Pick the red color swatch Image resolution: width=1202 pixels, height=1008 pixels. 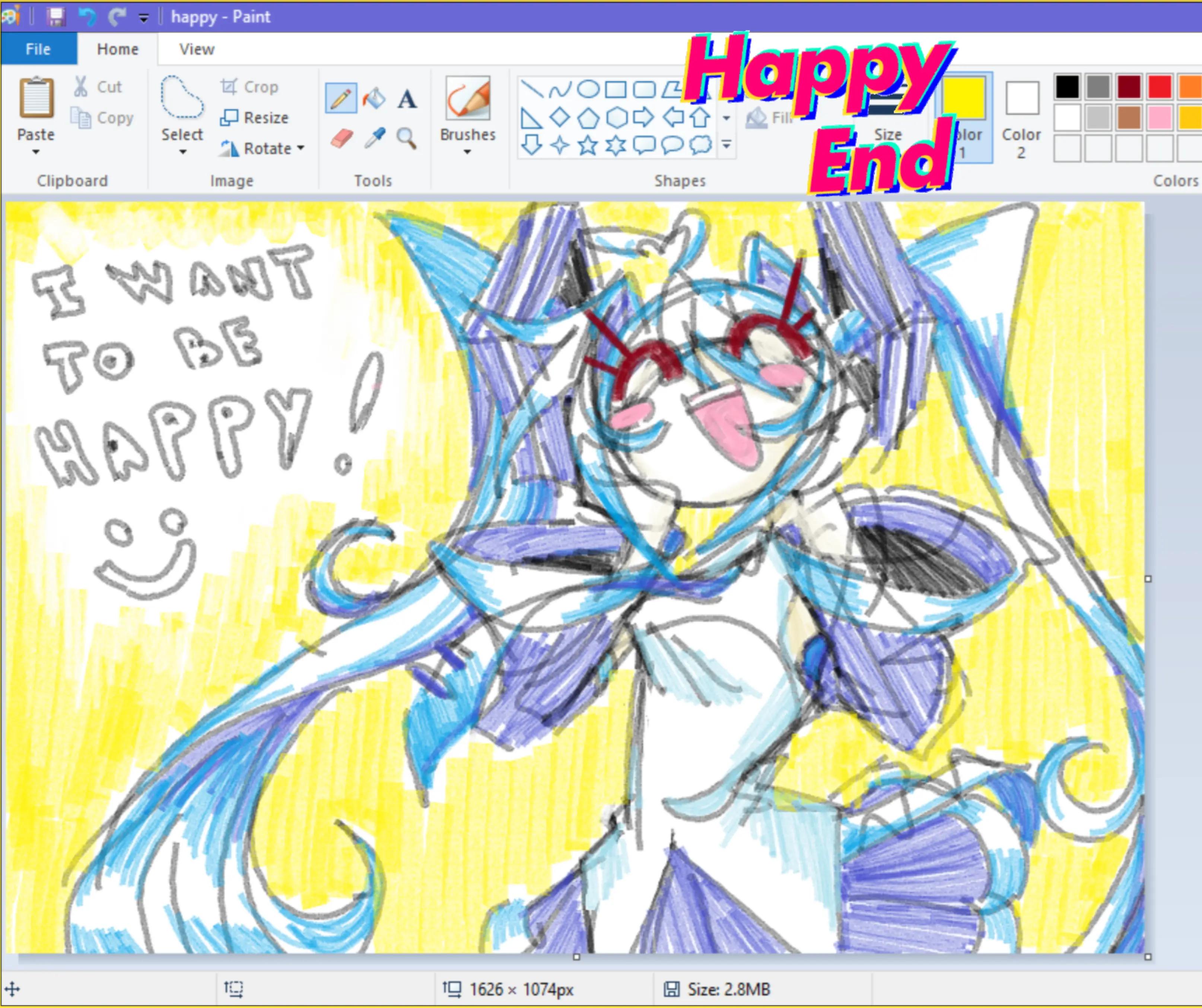pyautogui.click(x=1160, y=87)
